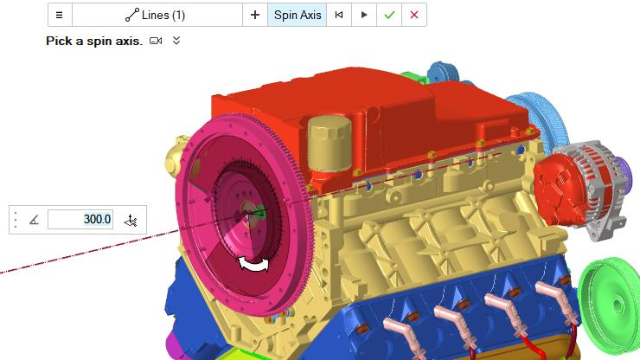
Task: Click the white rotation arrow manipulator
Action: (x=253, y=264)
